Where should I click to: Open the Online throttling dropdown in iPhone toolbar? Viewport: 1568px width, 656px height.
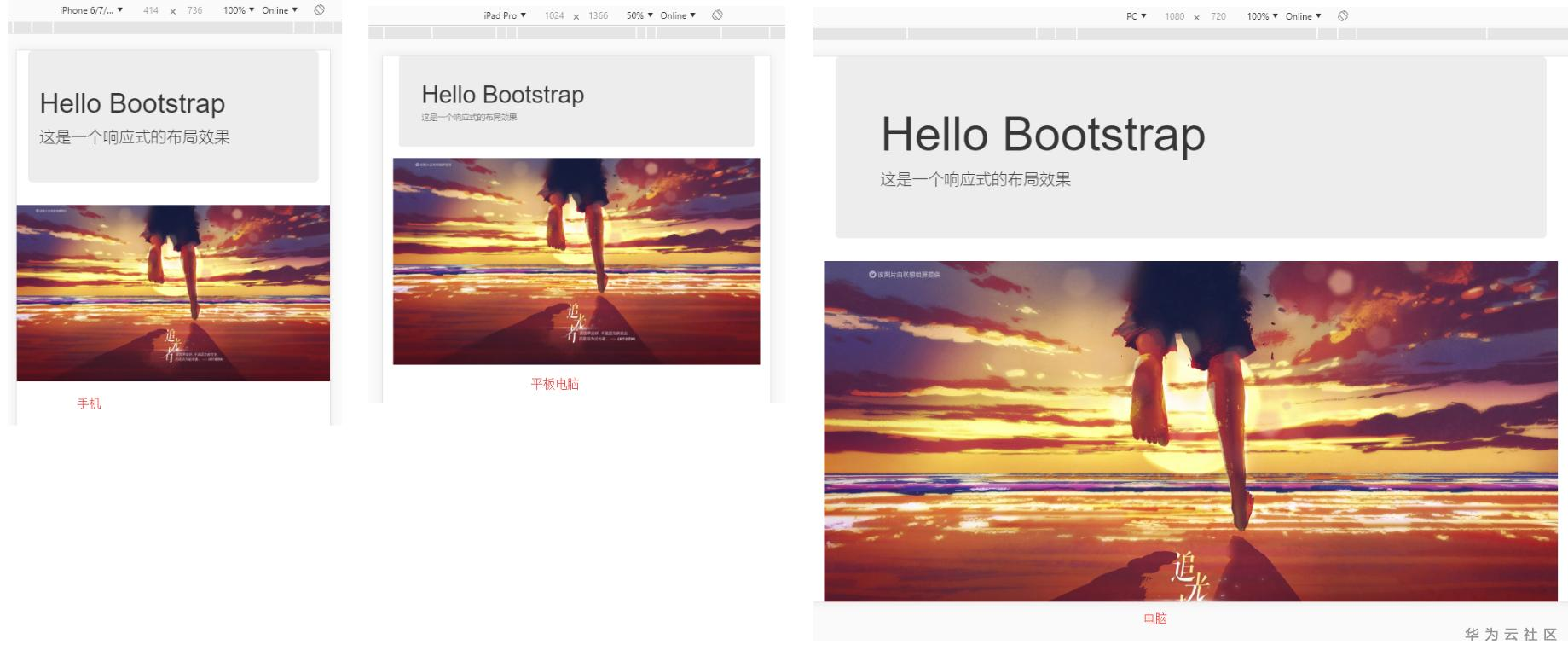[280, 10]
